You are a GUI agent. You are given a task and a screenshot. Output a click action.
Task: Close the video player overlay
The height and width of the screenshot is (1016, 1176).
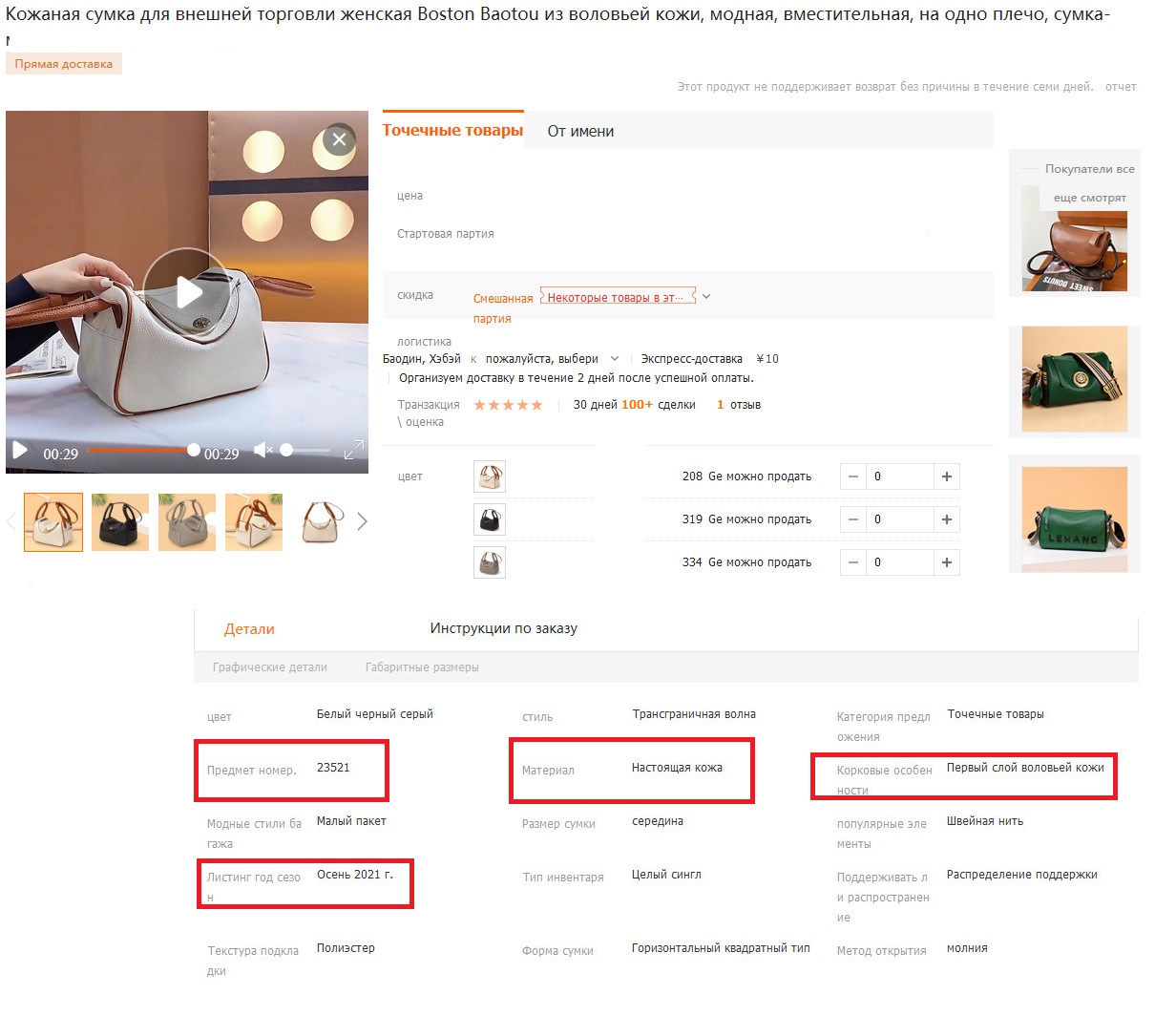(x=339, y=140)
